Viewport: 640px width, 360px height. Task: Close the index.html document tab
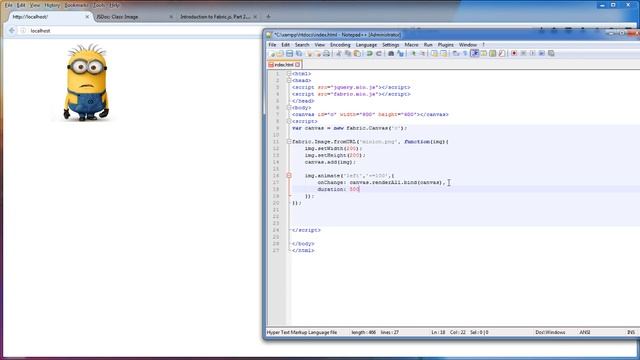(x=298, y=64)
